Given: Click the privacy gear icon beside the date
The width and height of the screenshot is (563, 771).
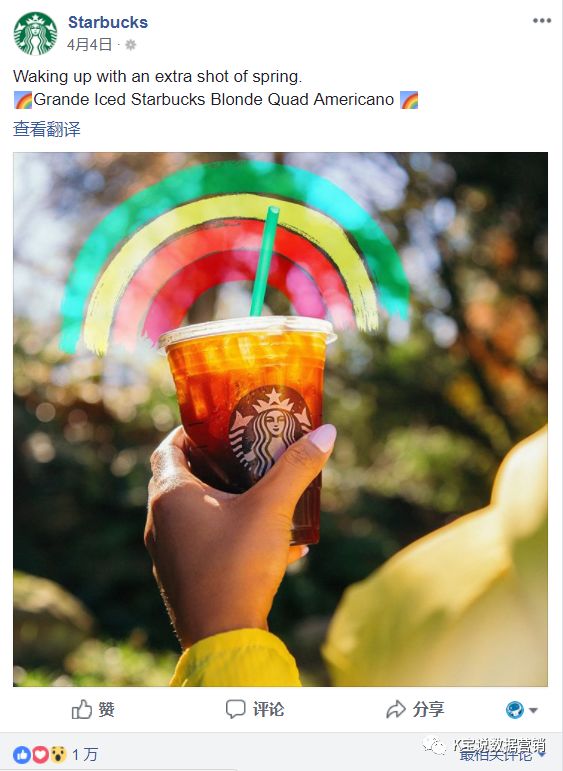Looking at the screenshot, I should (130, 45).
